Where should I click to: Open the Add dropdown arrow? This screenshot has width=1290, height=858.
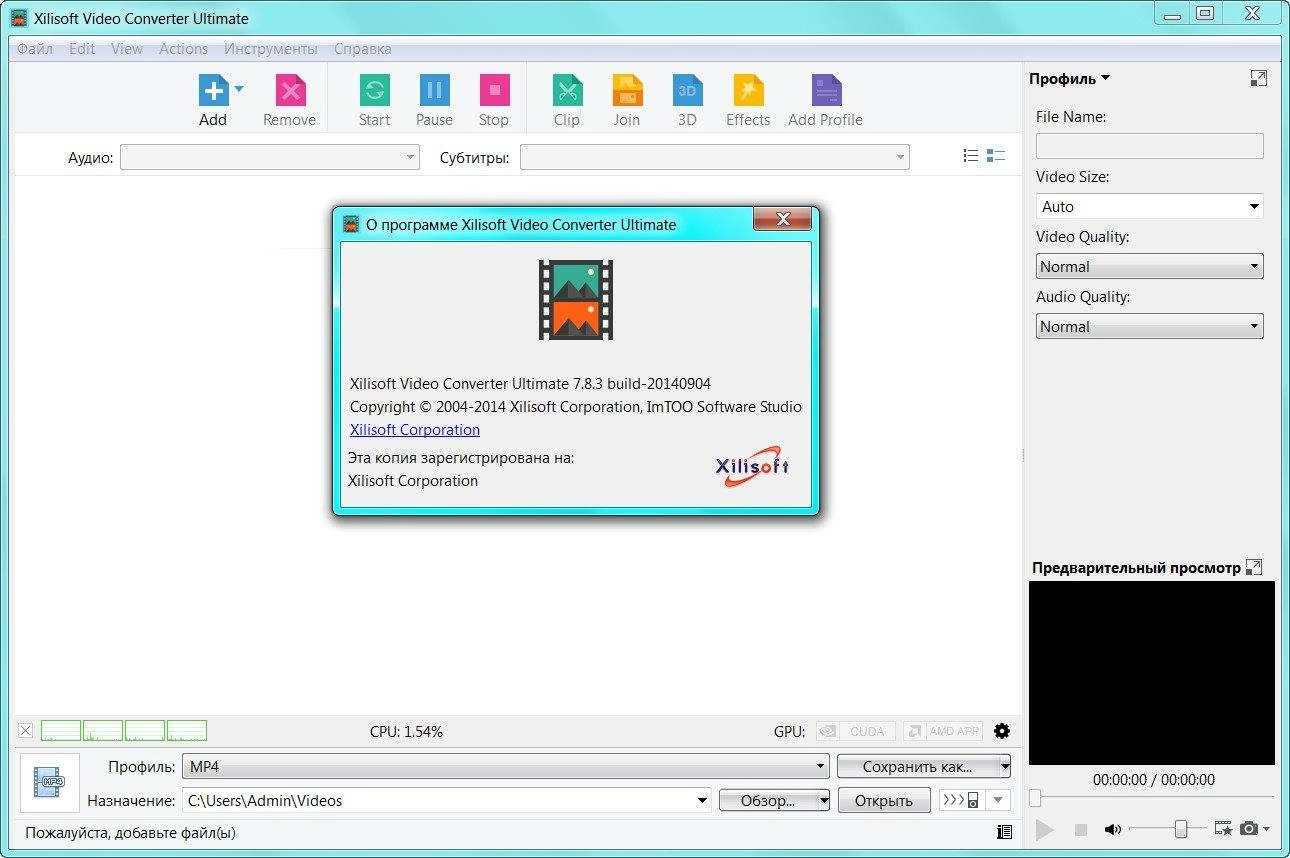239,89
